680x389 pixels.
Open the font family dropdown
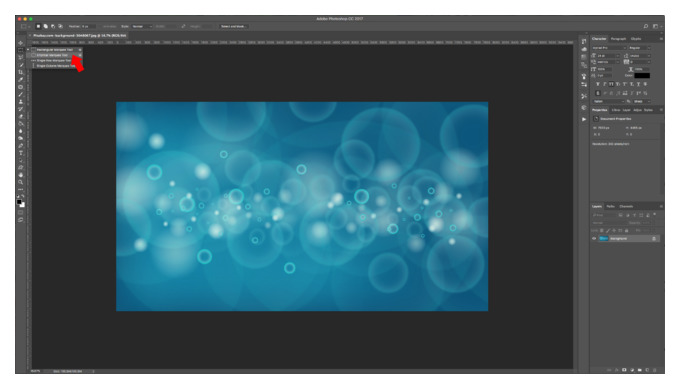click(x=609, y=48)
